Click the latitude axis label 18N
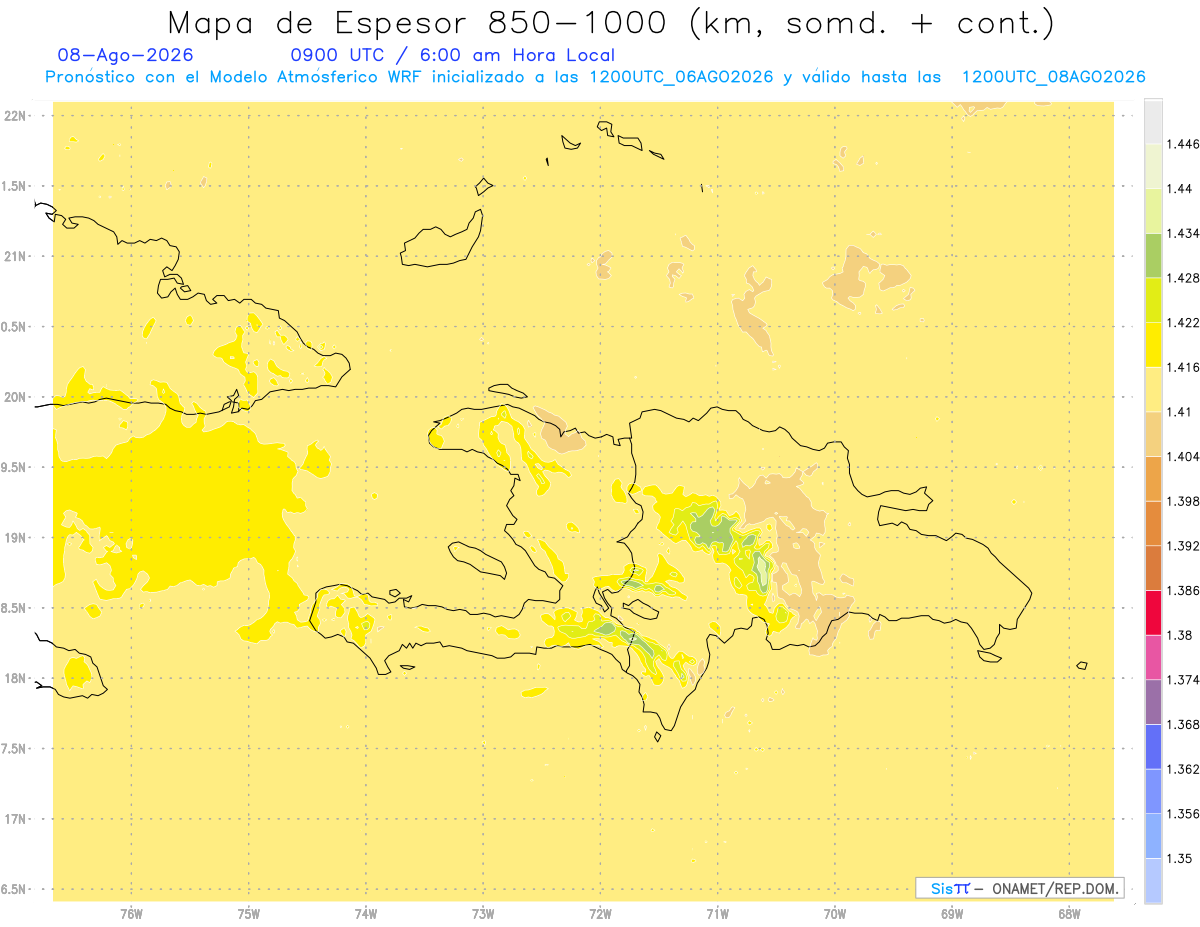 pyautogui.click(x=17, y=678)
